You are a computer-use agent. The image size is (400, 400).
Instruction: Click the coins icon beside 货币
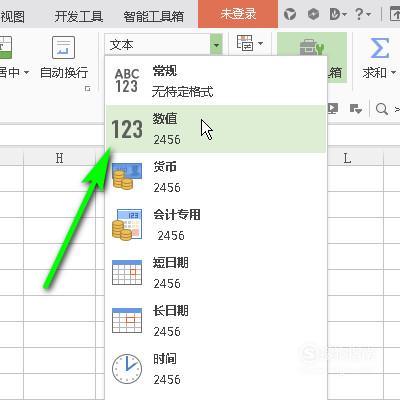click(x=126, y=176)
